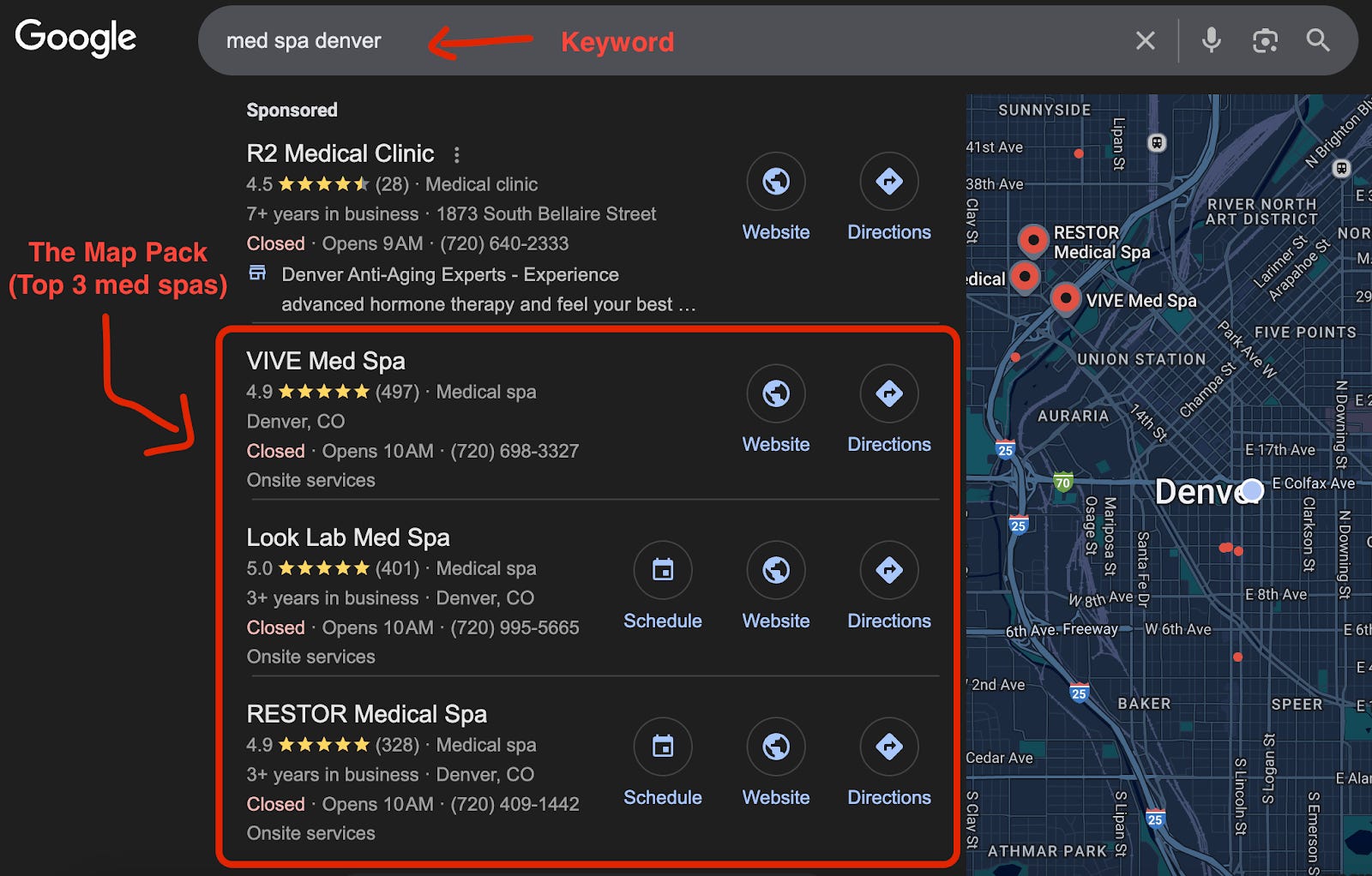Click the 1873 South Bellaire Street address text

pyautogui.click(x=546, y=213)
